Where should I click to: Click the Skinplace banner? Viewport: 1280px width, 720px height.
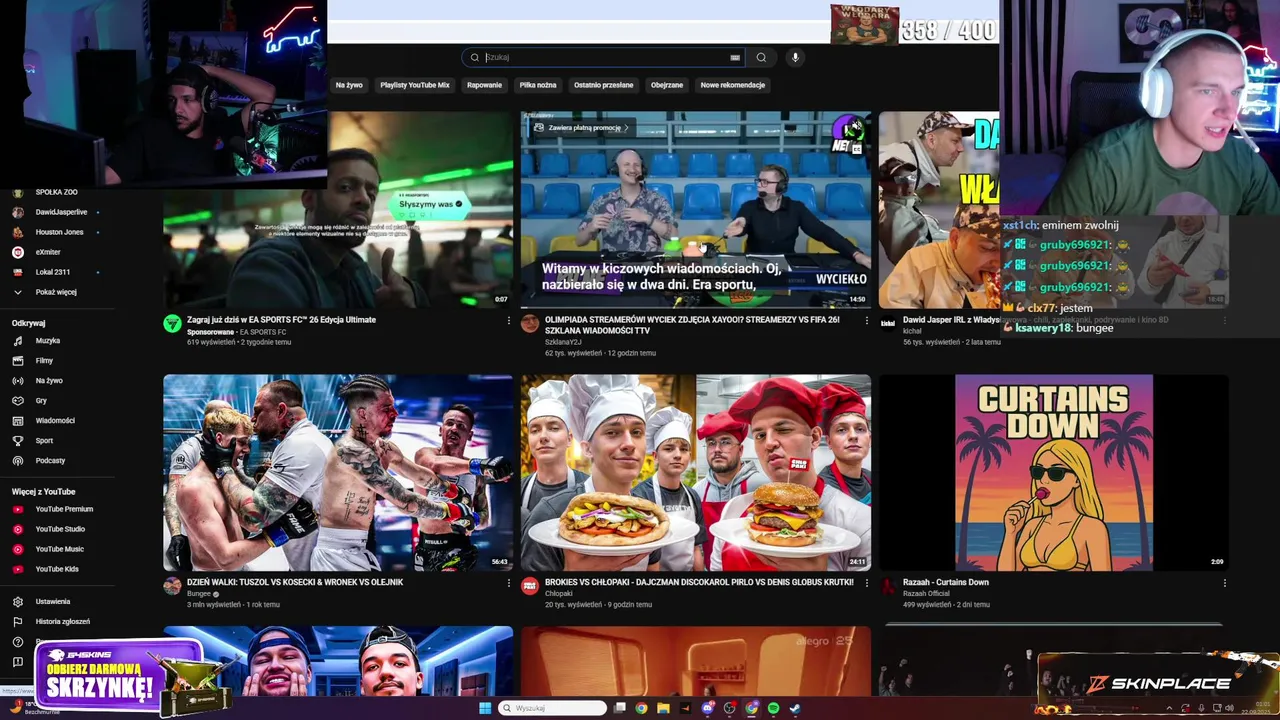[x=1158, y=683]
